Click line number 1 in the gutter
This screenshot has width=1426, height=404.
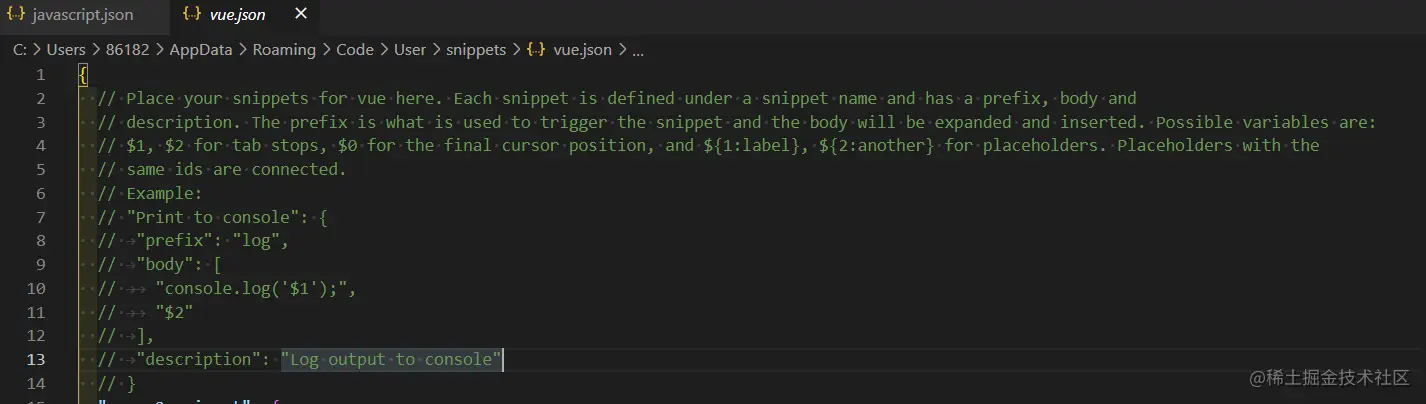coord(41,75)
